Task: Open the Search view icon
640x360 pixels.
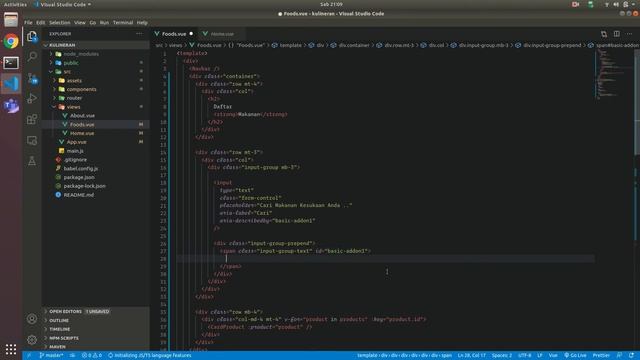Action: [32, 56]
